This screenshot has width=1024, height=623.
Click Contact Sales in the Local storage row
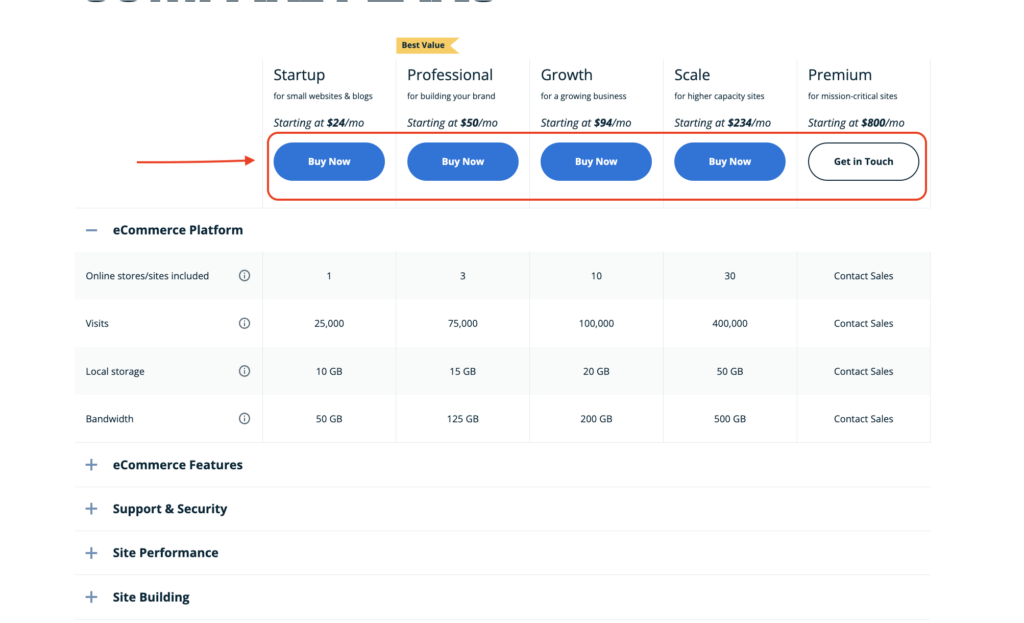click(x=863, y=371)
